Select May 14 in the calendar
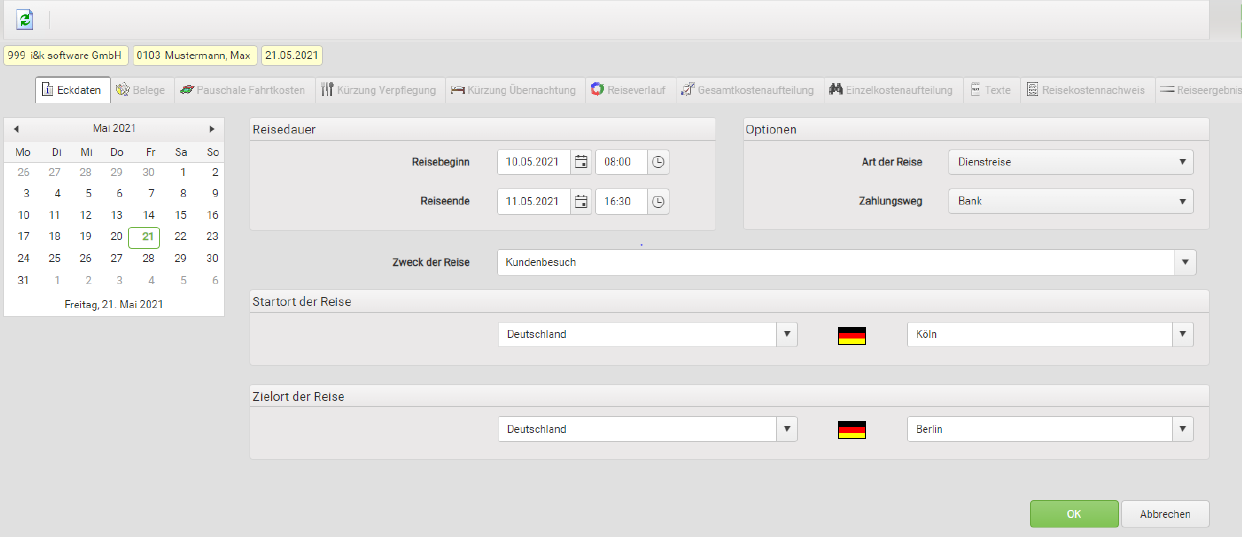The width and height of the screenshot is (1242, 537). coord(149,215)
